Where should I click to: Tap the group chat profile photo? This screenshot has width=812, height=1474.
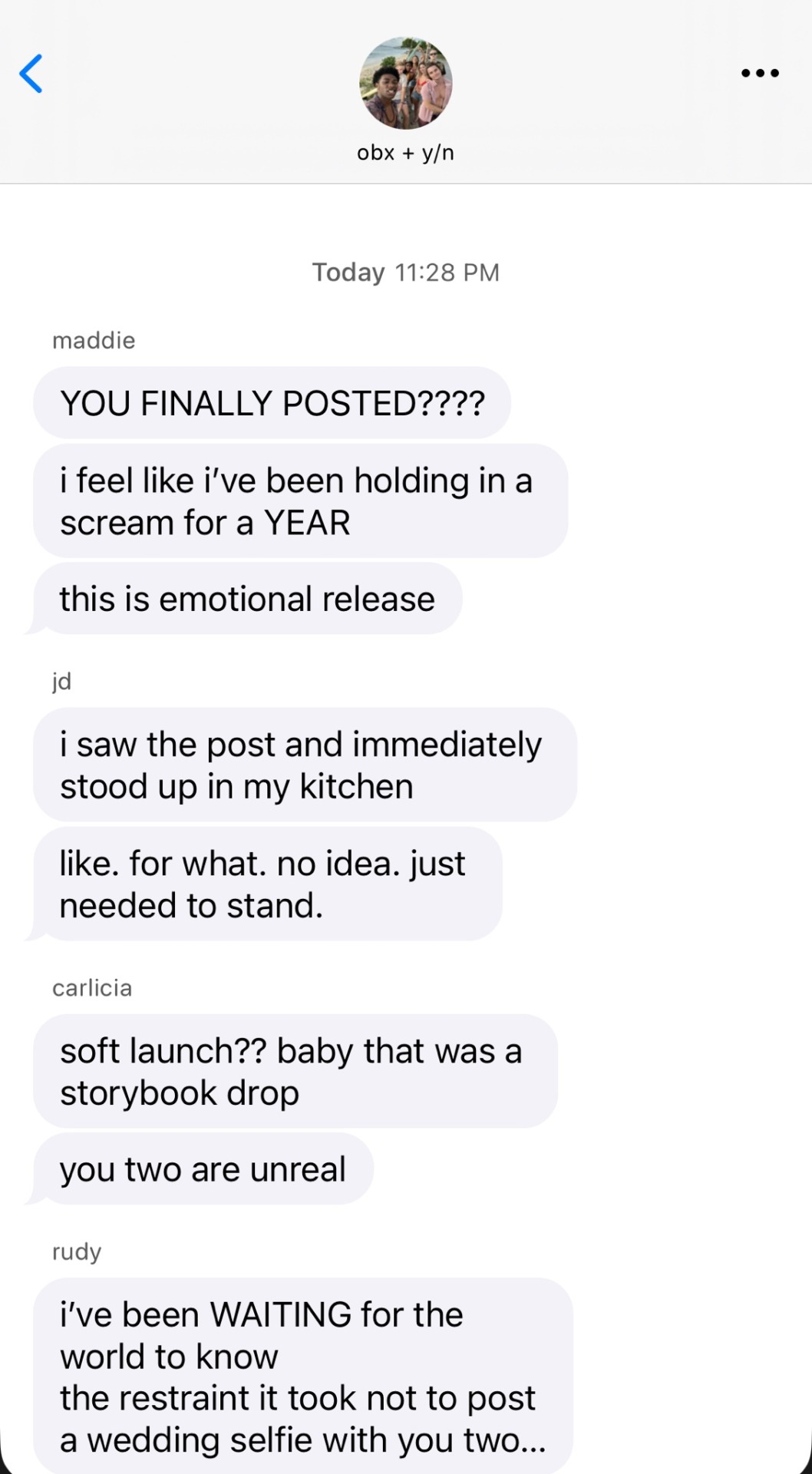405,83
